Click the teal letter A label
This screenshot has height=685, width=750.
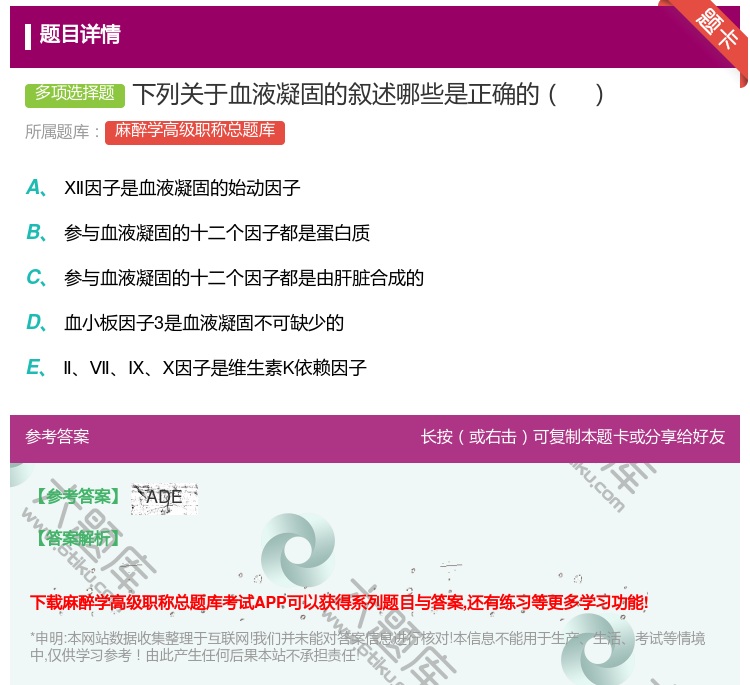[x=35, y=188]
